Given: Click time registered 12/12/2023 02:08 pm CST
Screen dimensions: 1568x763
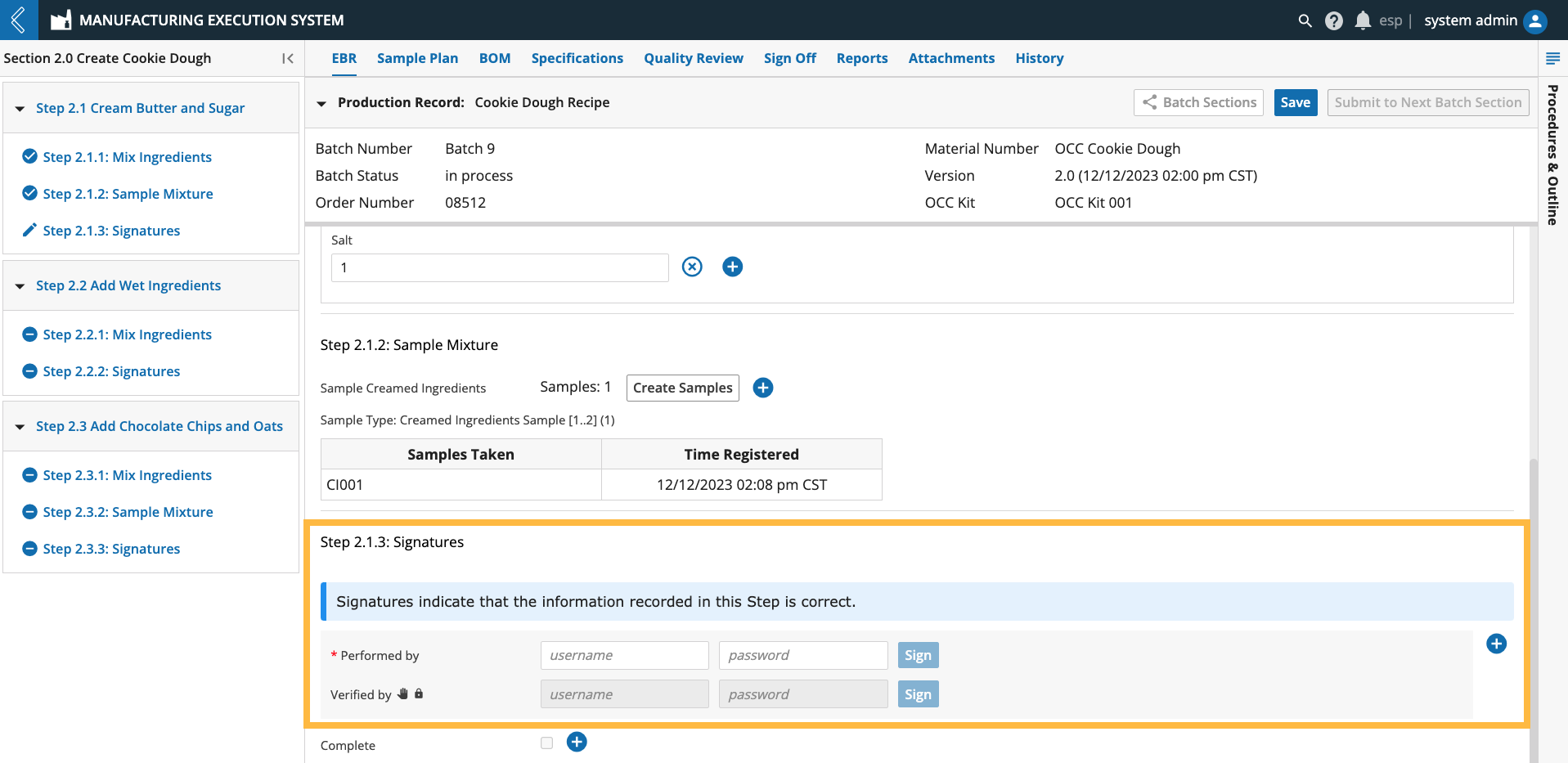Looking at the screenshot, I should pyautogui.click(x=742, y=485).
